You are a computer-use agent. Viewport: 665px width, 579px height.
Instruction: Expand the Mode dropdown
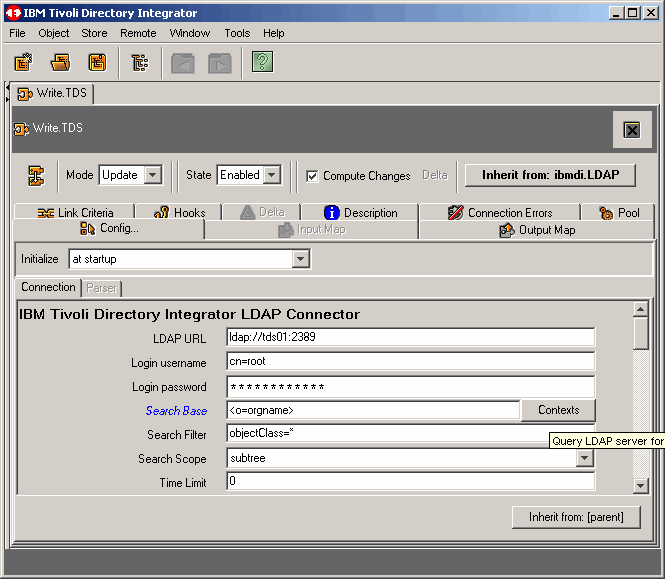pos(152,175)
